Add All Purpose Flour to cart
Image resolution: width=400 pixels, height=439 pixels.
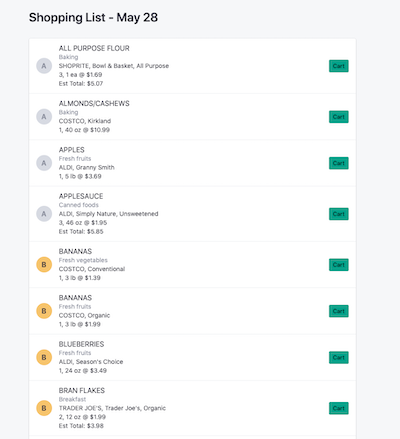pos(339,66)
